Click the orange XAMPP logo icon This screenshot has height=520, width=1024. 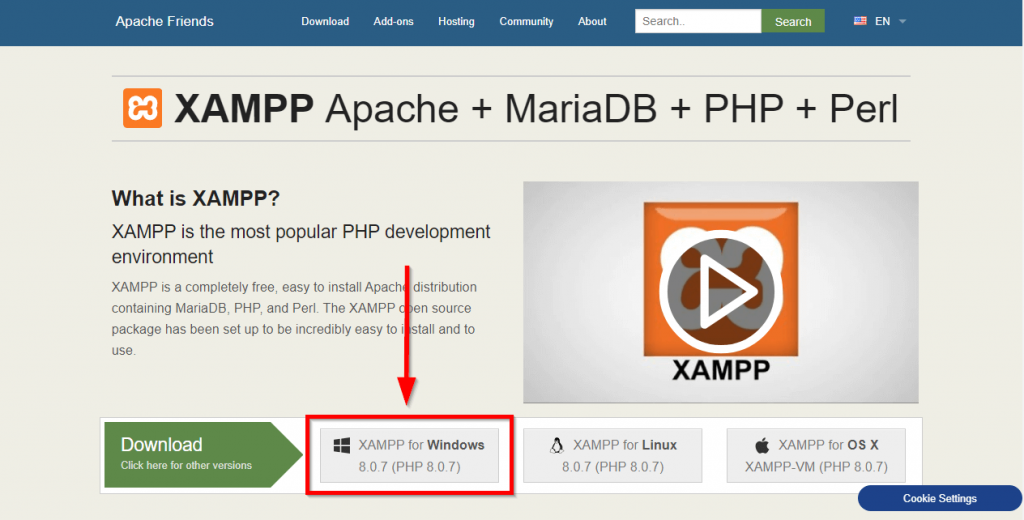pyautogui.click(x=142, y=108)
